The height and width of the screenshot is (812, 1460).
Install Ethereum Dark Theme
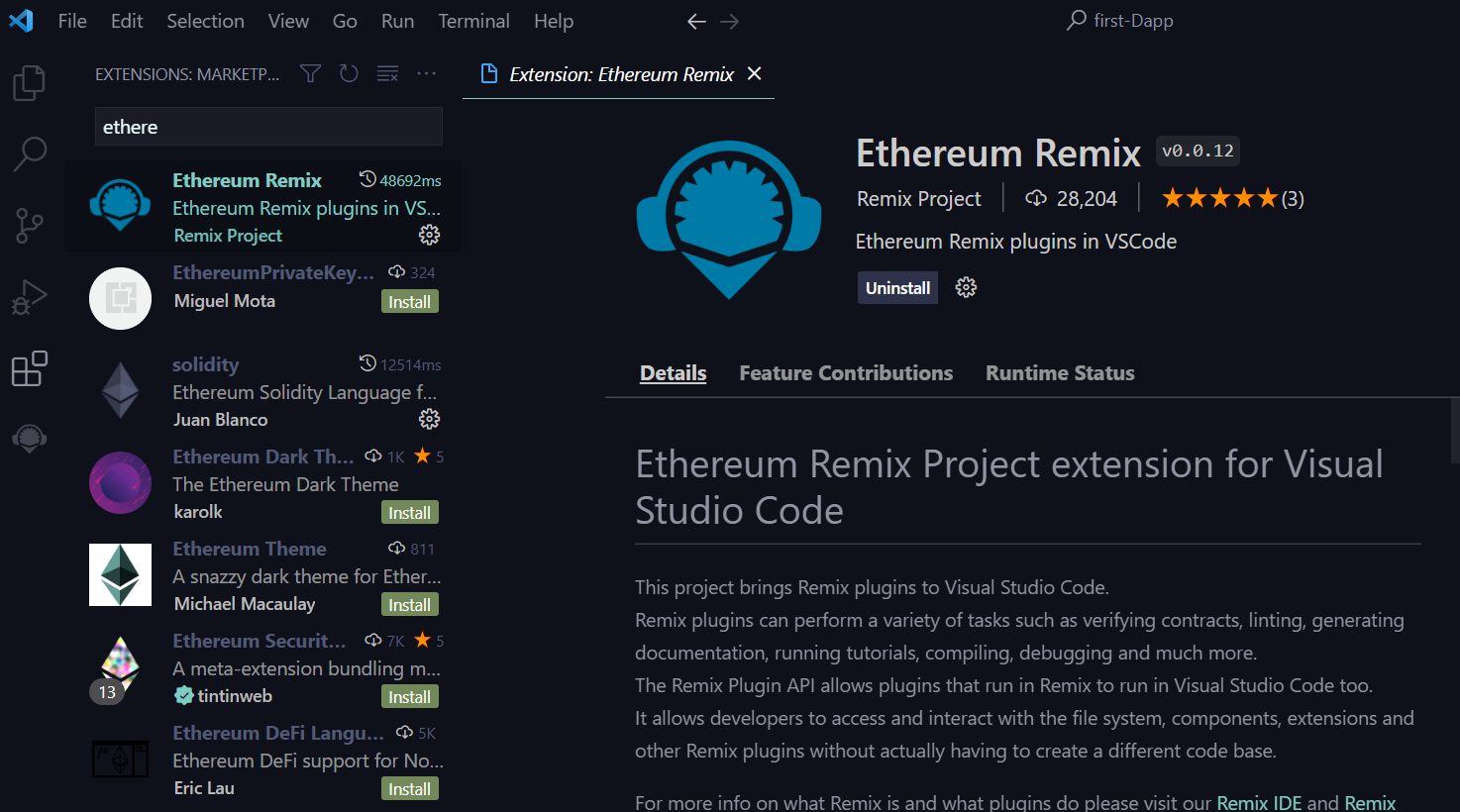(x=409, y=513)
